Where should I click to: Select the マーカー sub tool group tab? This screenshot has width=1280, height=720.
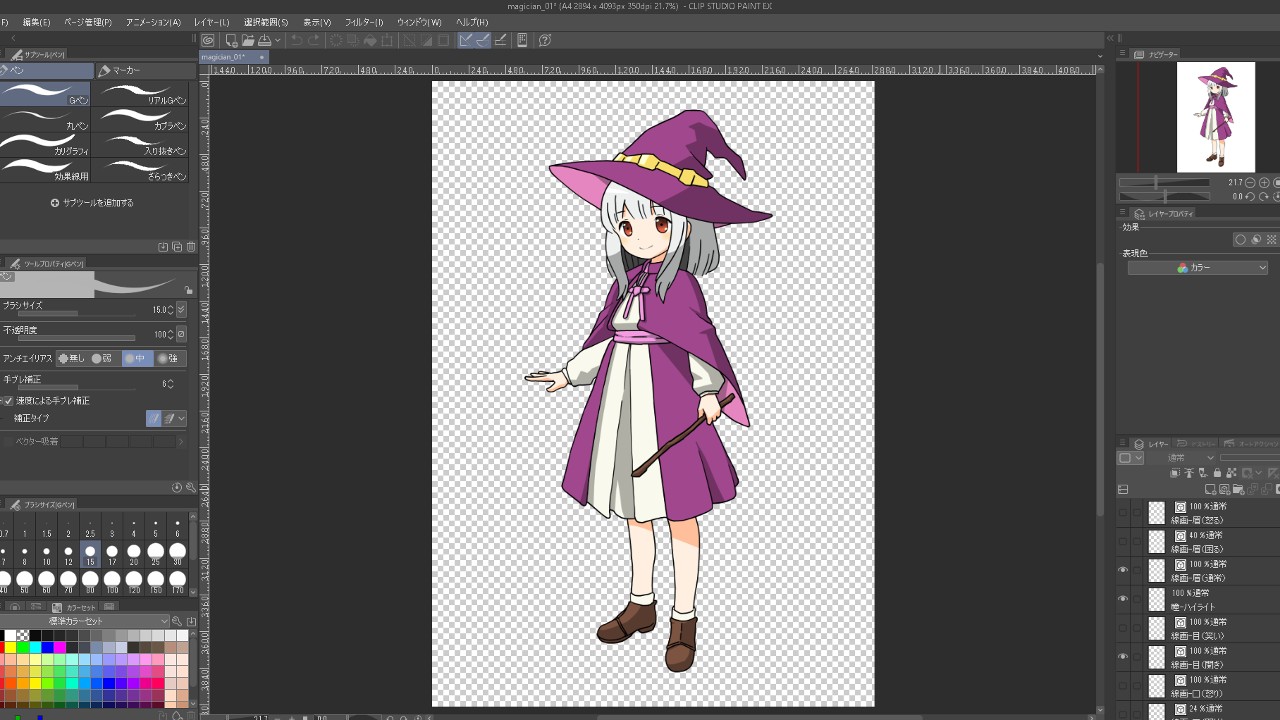(x=144, y=71)
